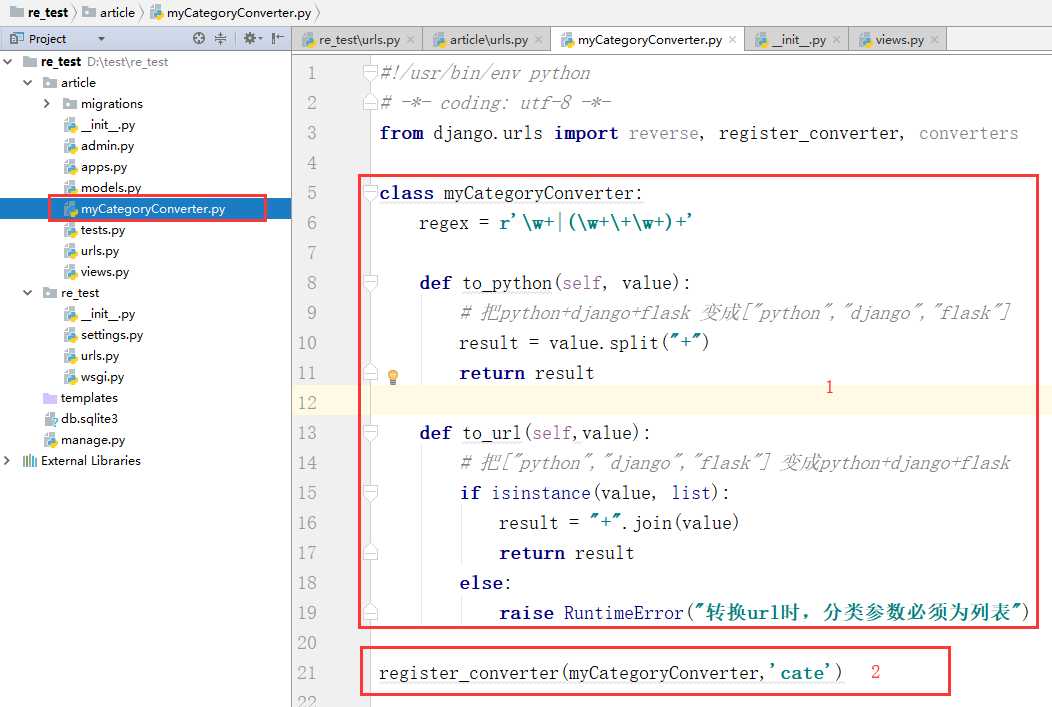
Task: Select wsgi.py in project tree
Action: pyautogui.click(x=94, y=377)
